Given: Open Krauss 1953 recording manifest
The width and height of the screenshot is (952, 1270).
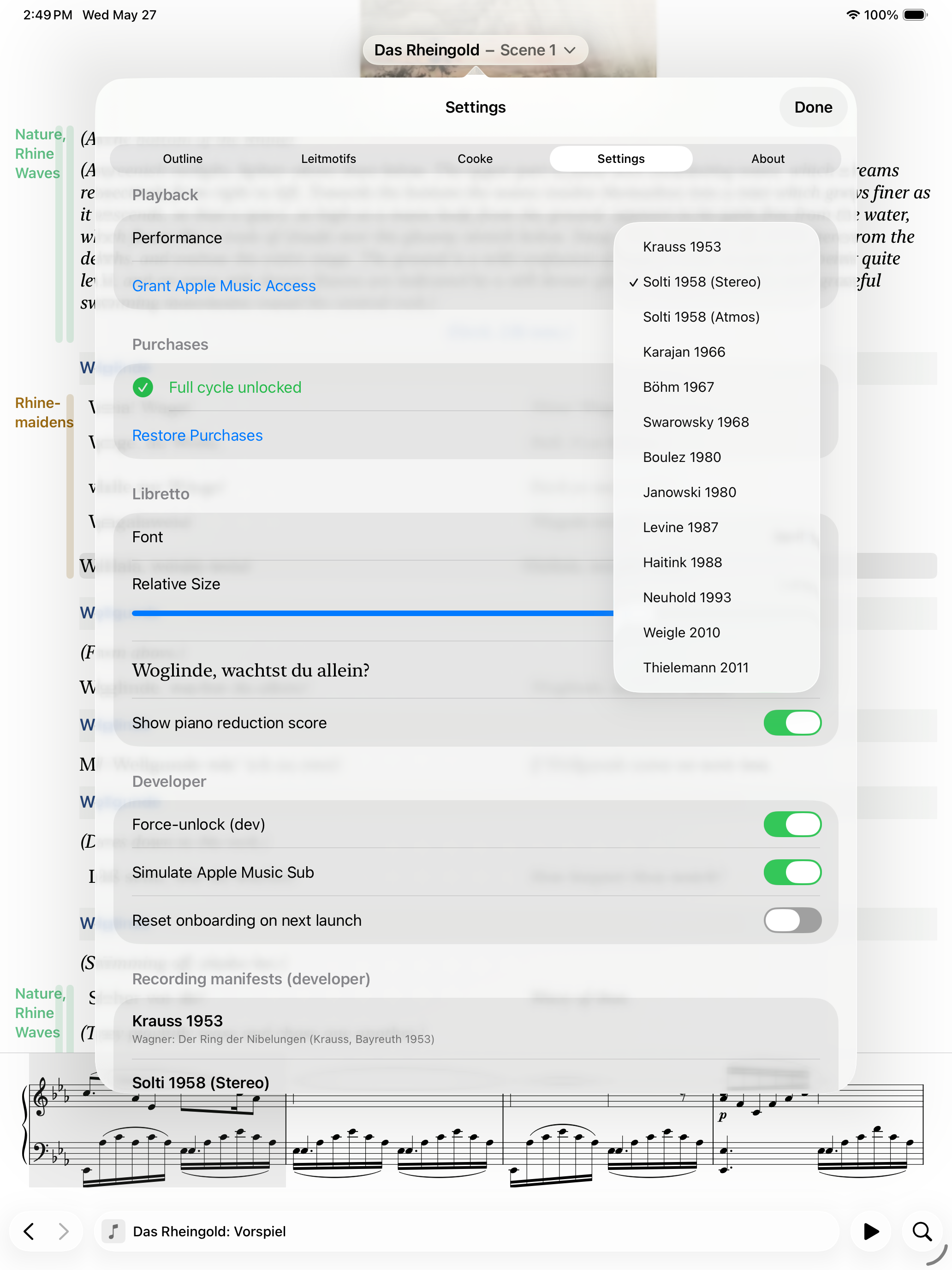Looking at the screenshot, I should click(x=476, y=1028).
